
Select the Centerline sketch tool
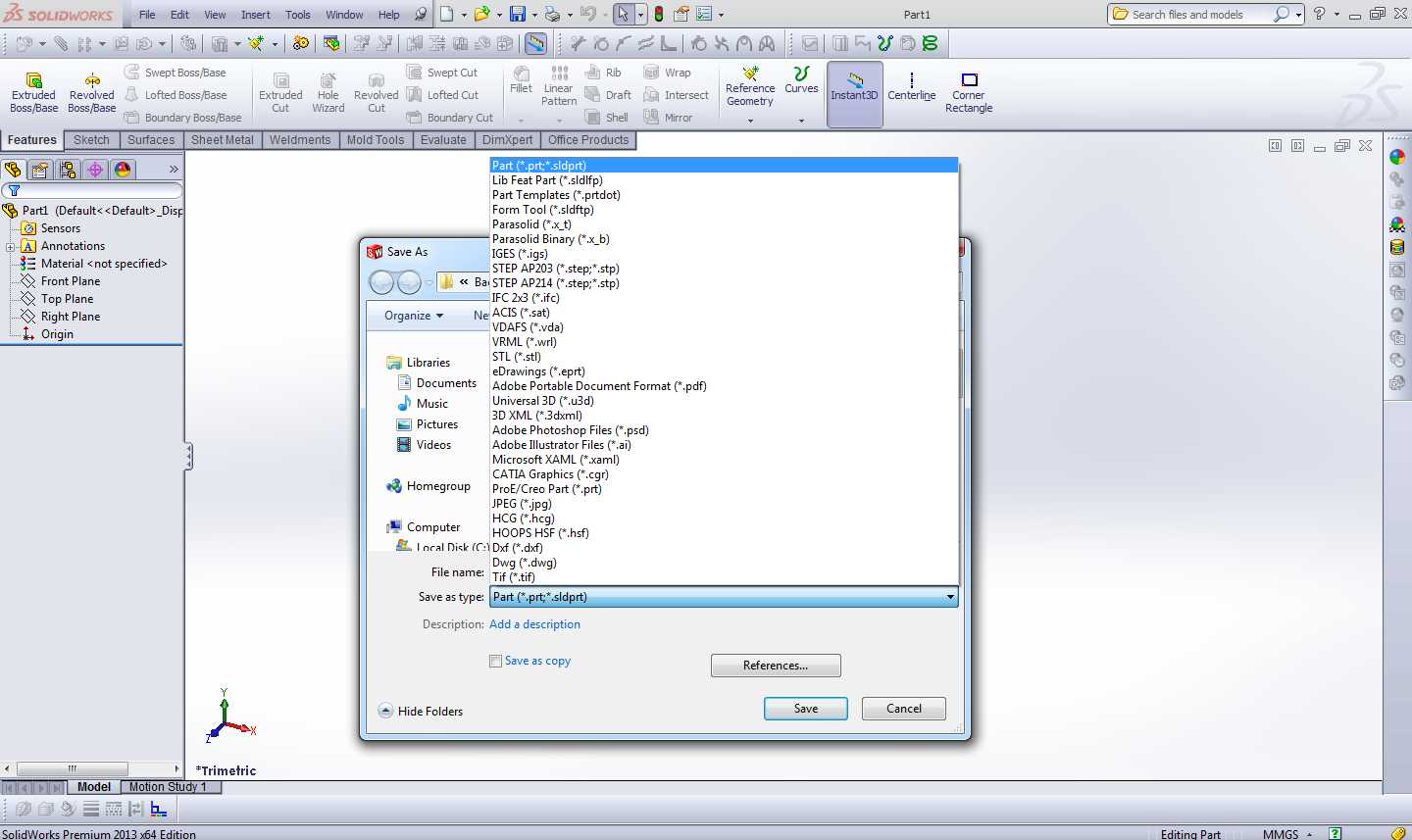tap(912, 87)
